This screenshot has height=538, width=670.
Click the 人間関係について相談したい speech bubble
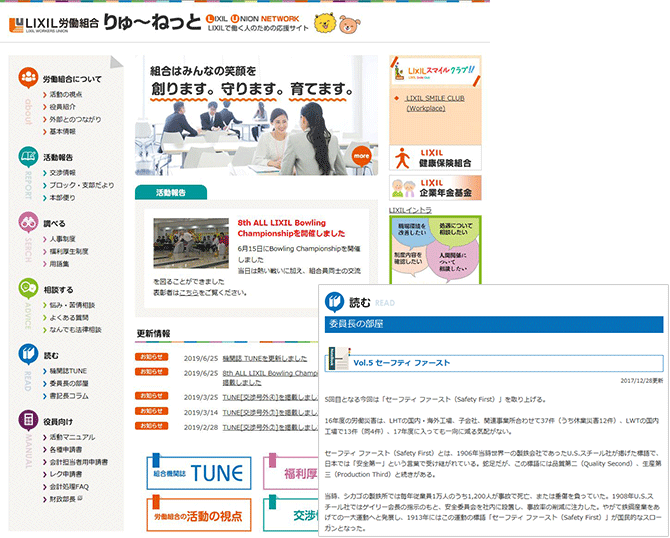[x=453, y=262]
